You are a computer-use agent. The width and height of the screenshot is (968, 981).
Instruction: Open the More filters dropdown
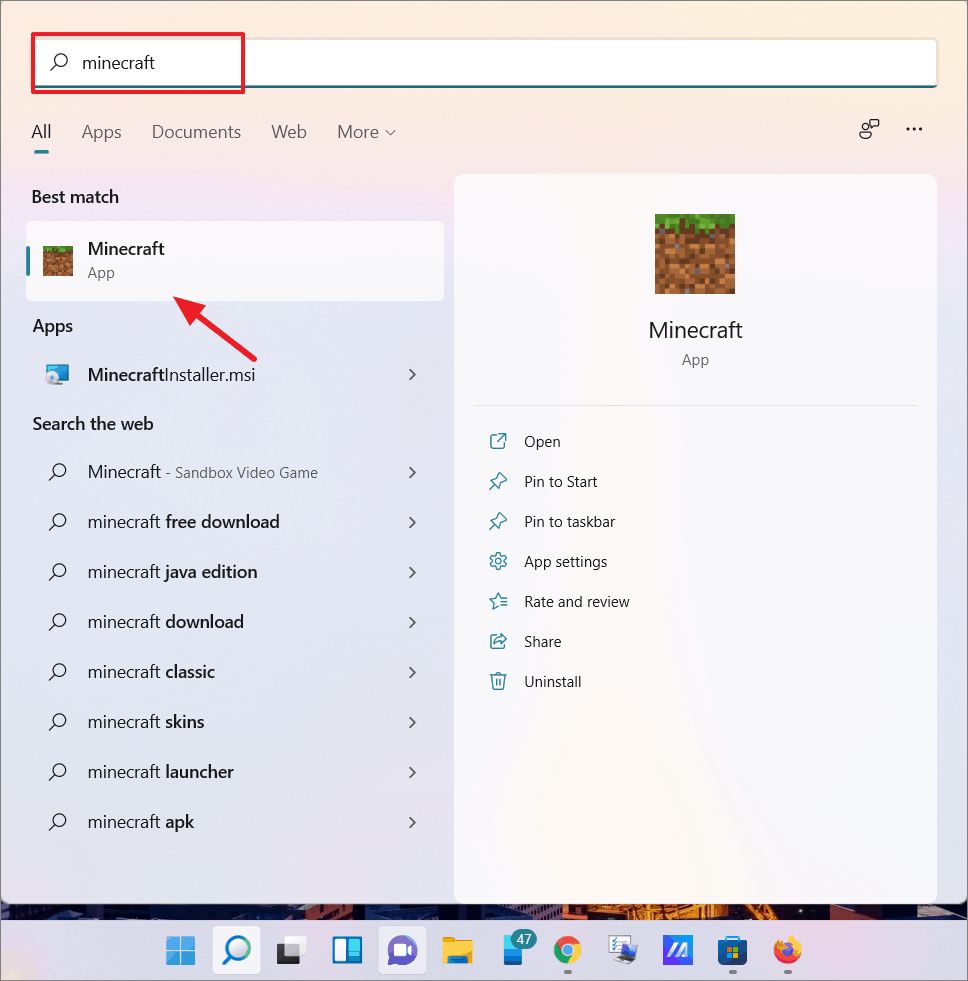tap(366, 131)
